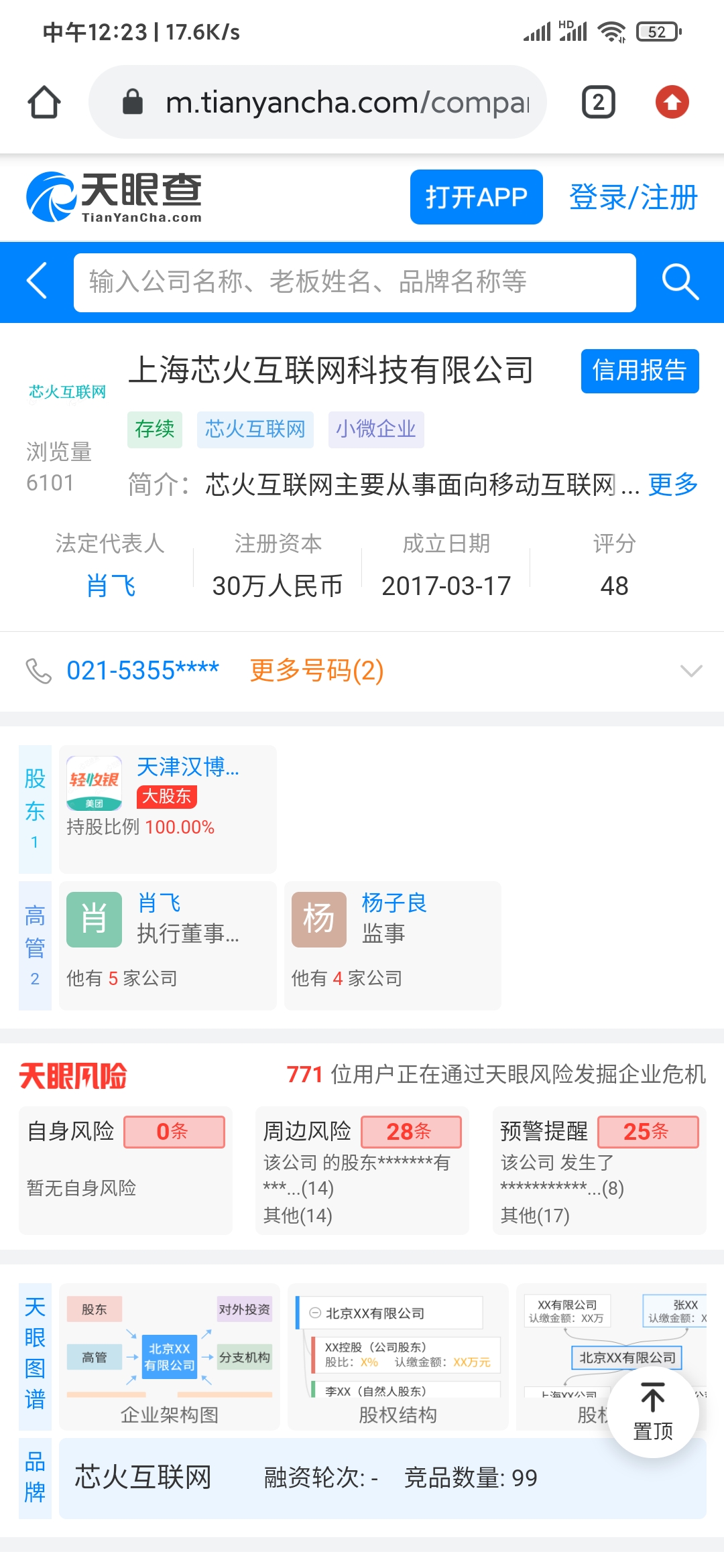Open supervisor 杨子良 profile link

[x=394, y=903]
